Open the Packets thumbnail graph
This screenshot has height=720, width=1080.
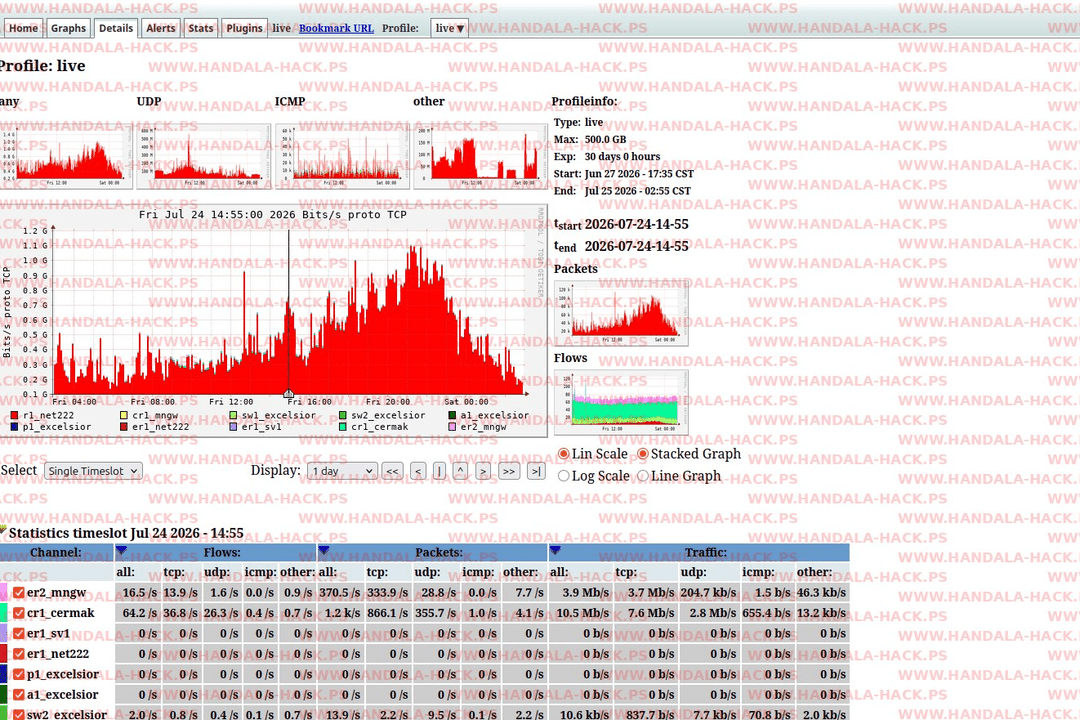(x=621, y=313)
